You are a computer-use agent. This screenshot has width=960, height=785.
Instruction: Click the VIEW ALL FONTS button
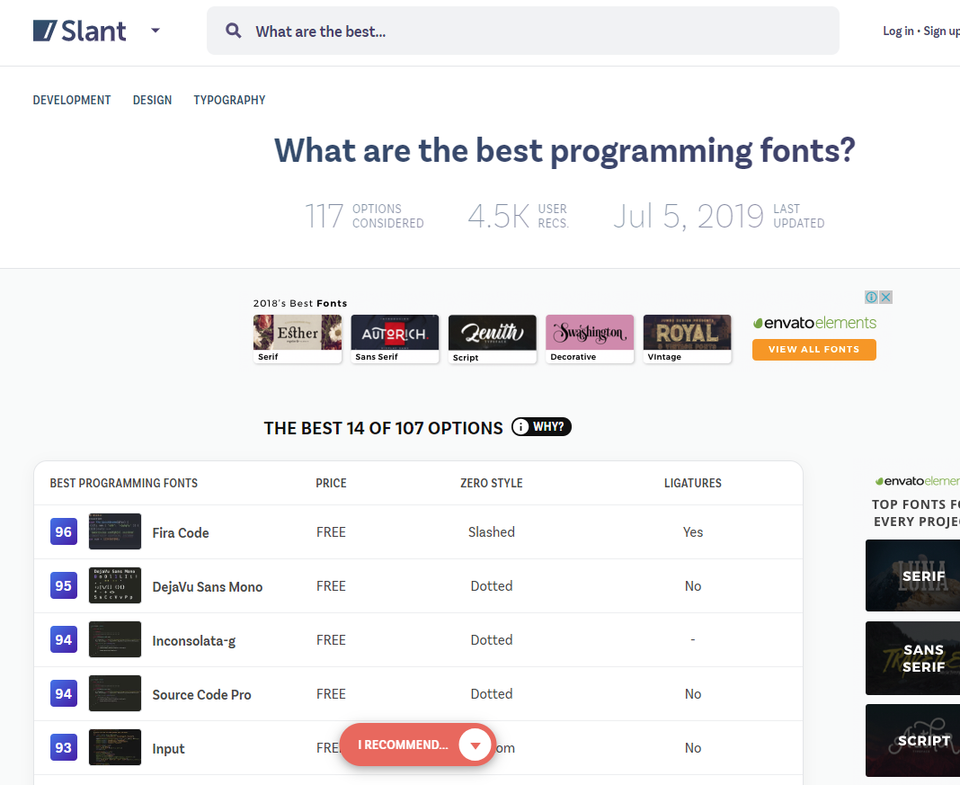(x=814, y=349)
